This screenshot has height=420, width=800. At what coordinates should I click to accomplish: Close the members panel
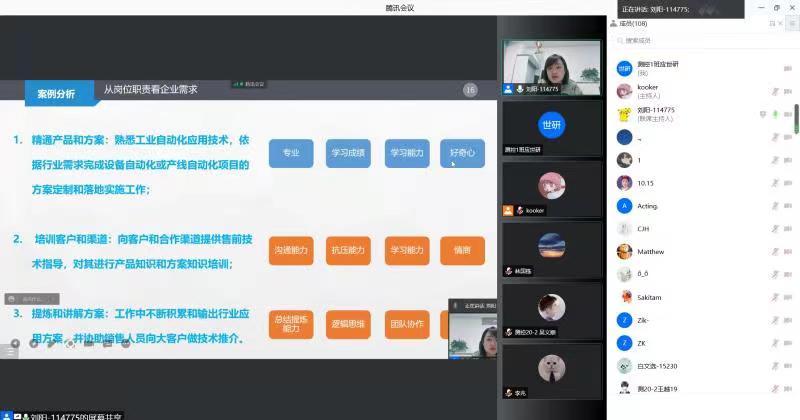781,23
